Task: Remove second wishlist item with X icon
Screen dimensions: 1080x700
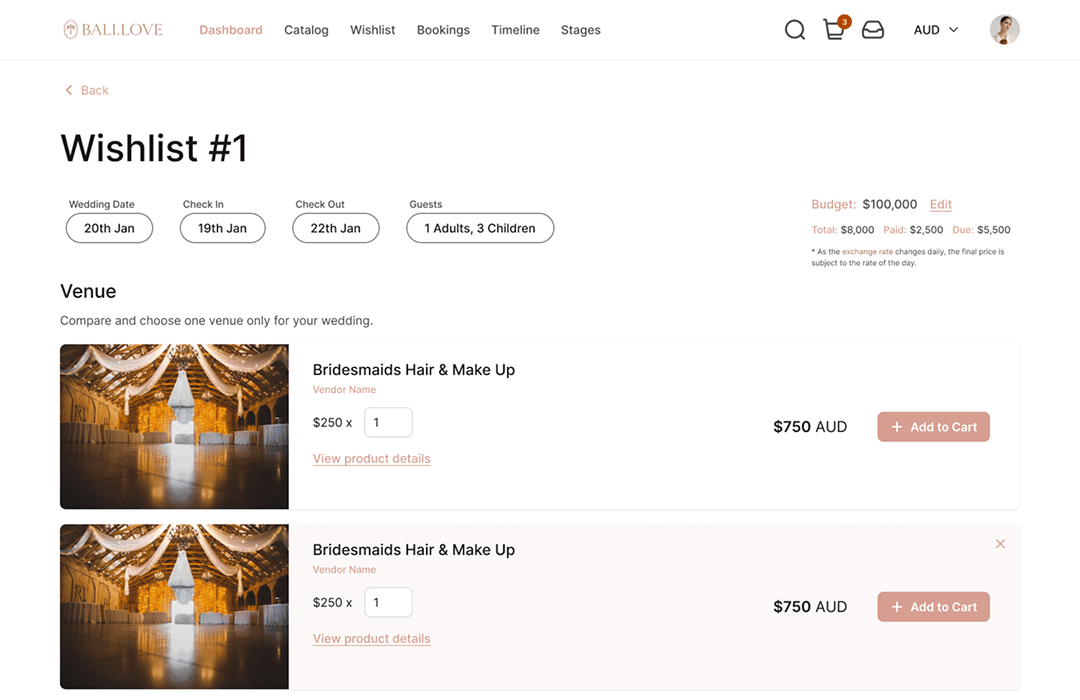Action: [1000, 544]
